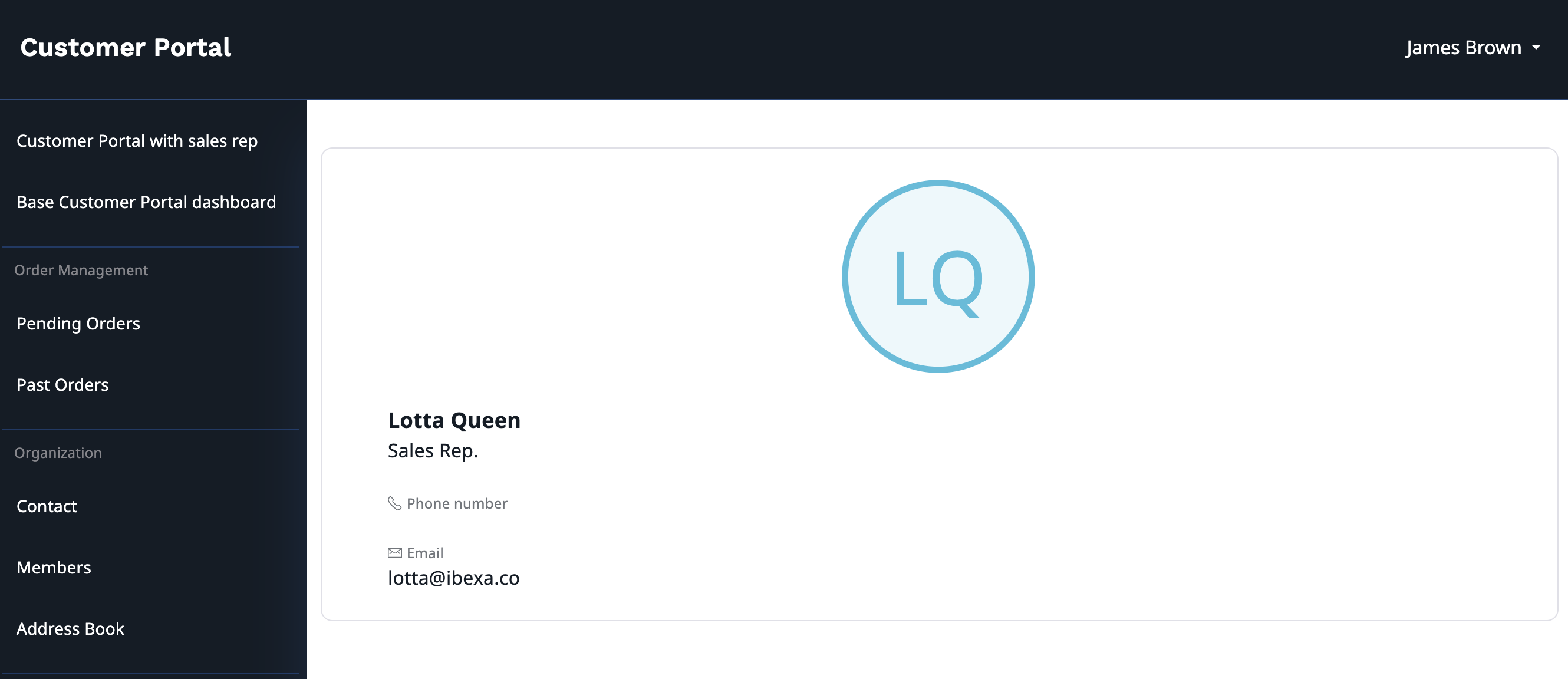The width and height of the screenshot is (1568, 679).
Task: Expand the Organization section
Action: point(57,452)
